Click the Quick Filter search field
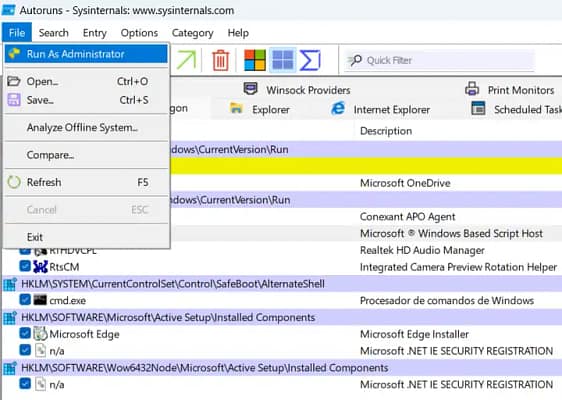562x400 pixels. click(x=439, y=60)
